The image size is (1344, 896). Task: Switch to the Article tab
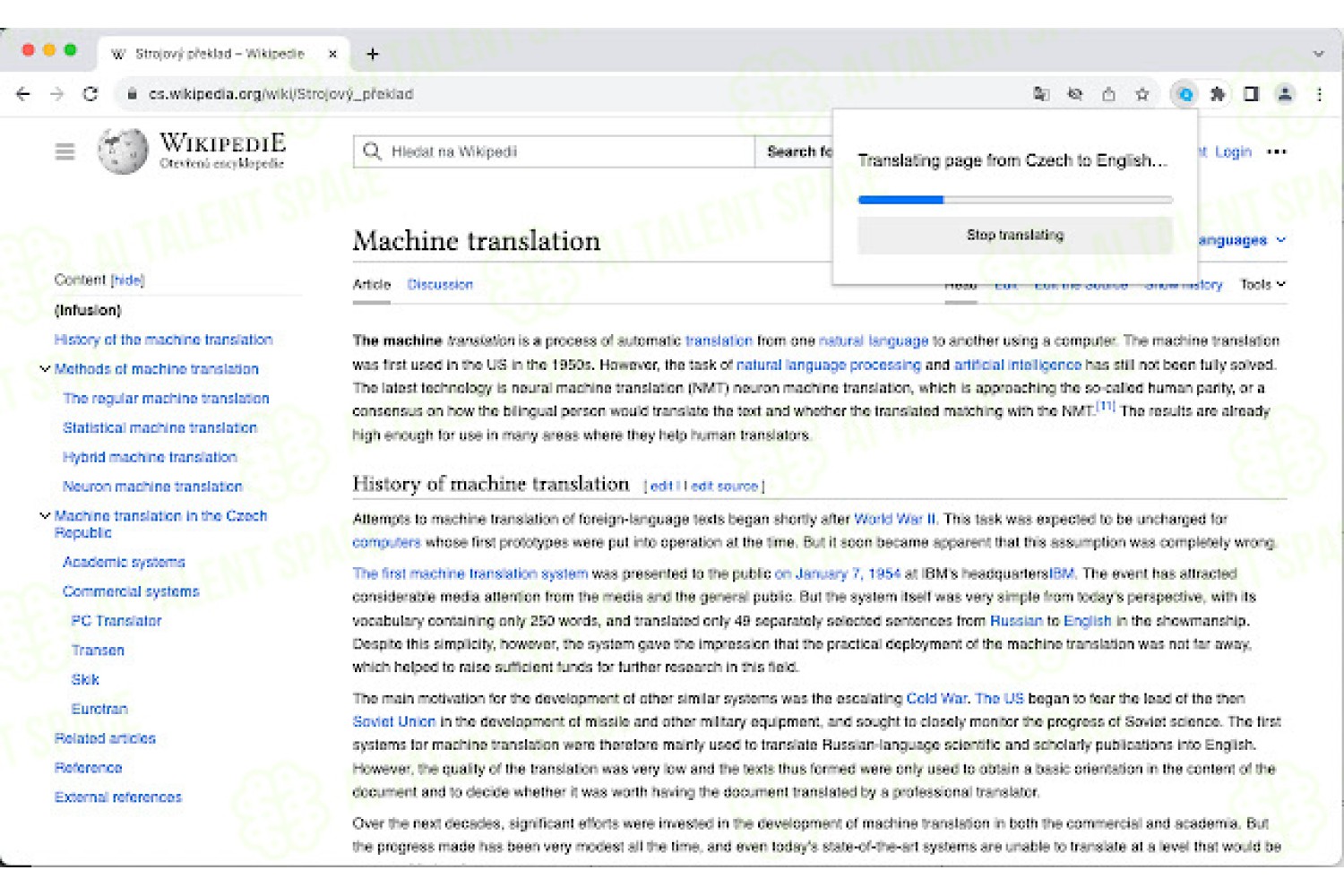[372, 285]
